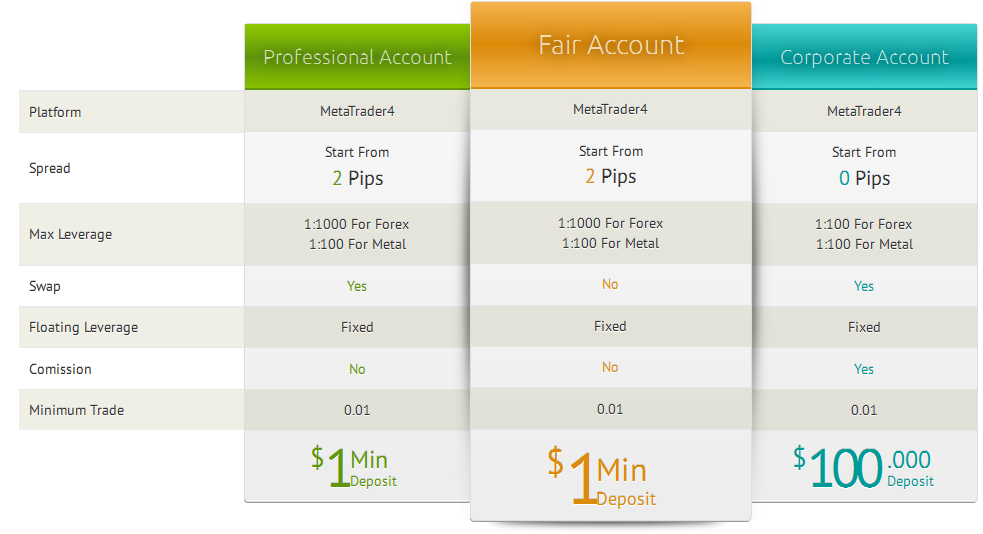Screen dimensions: 983x534
Task: Click '1:100 For Forex' in Corporate Account
Action: [863, 224]
